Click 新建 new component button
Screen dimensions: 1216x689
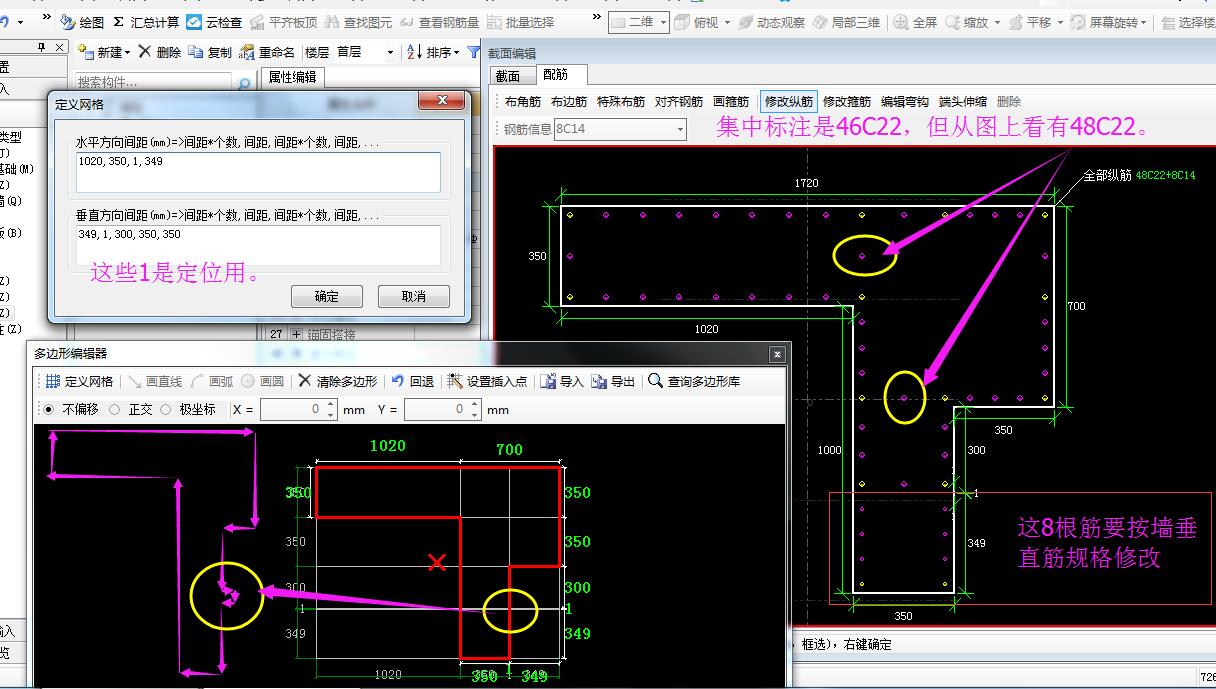point(100,52)
